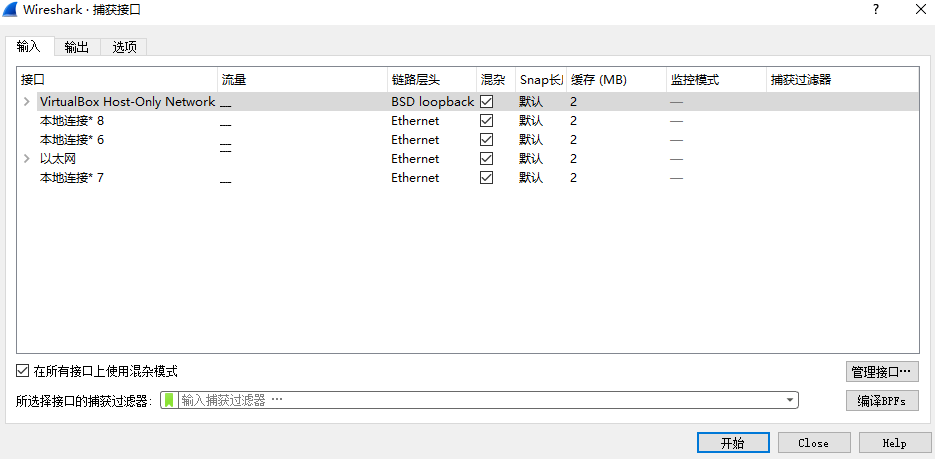This screenshot has height=459, width=935.
Task: Click the 链路层头 column header
Action: [432, 80]
